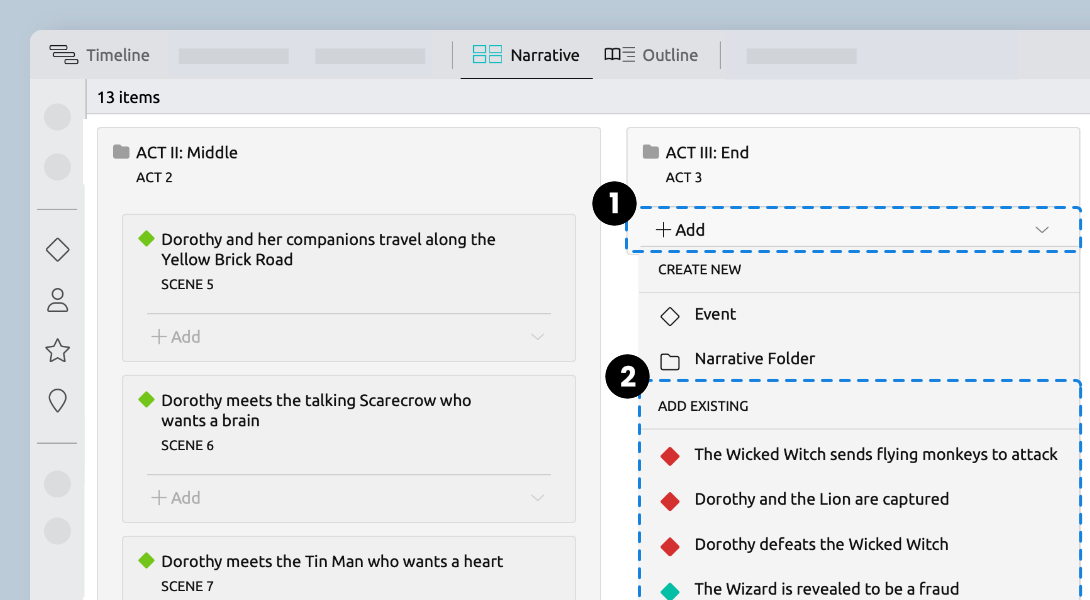Select the ACT II: Middle folder title
Image resolution: width=1090 pixels, height=600 pixels.
pos(186,152)
